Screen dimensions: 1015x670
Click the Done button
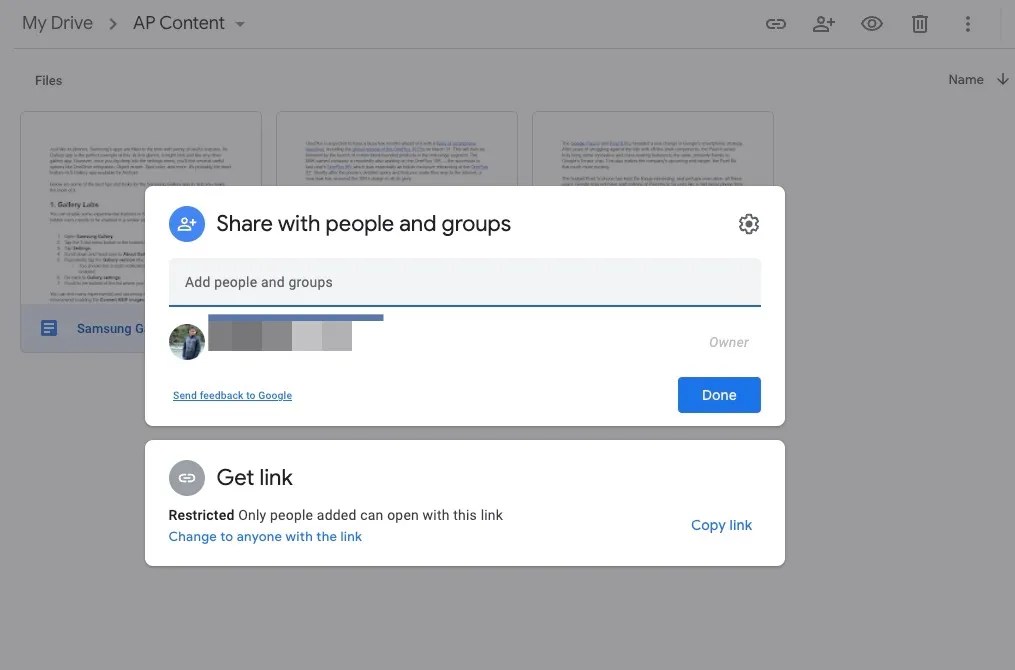(x=719, y=394)
